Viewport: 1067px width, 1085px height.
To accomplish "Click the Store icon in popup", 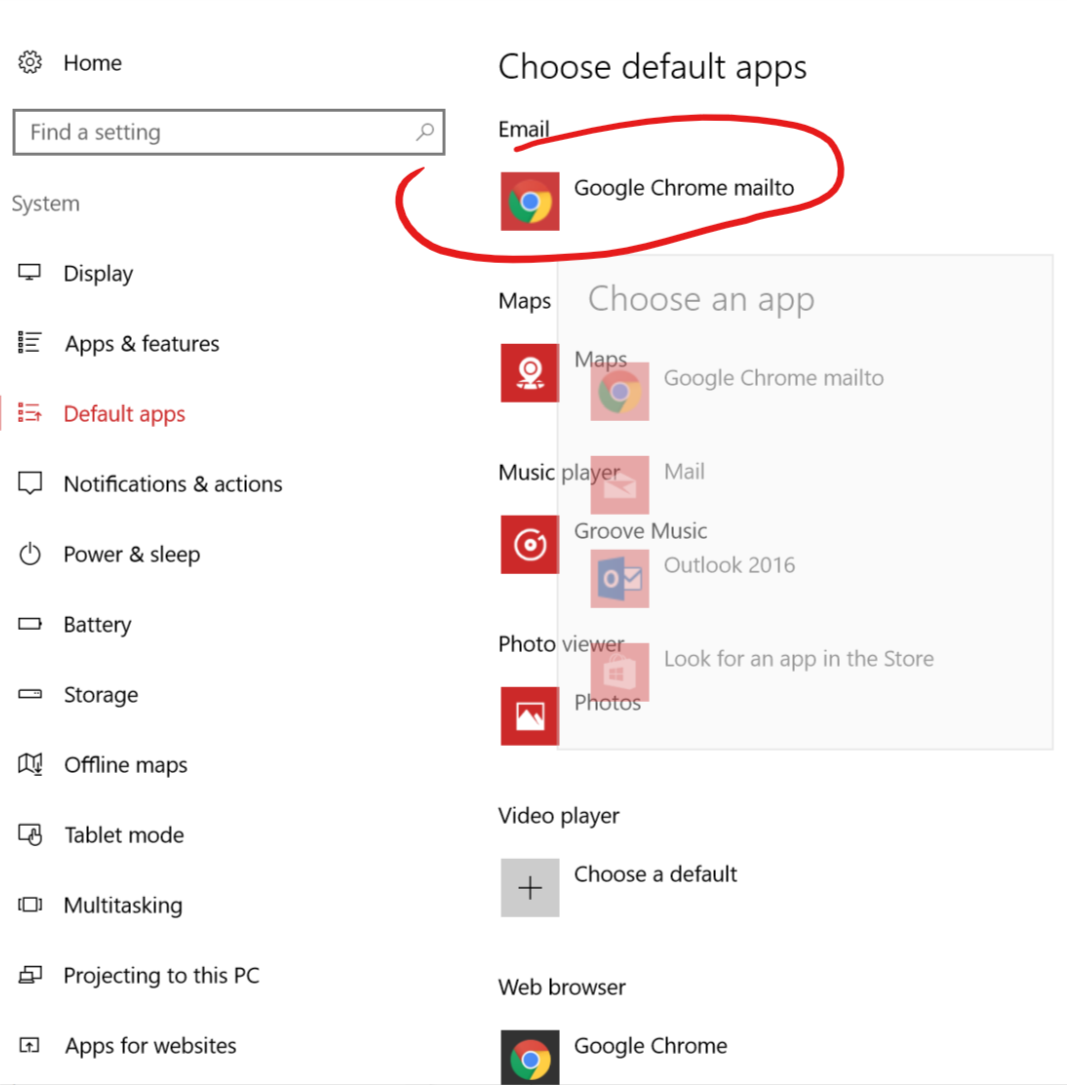I will click(x=620, y=672).
